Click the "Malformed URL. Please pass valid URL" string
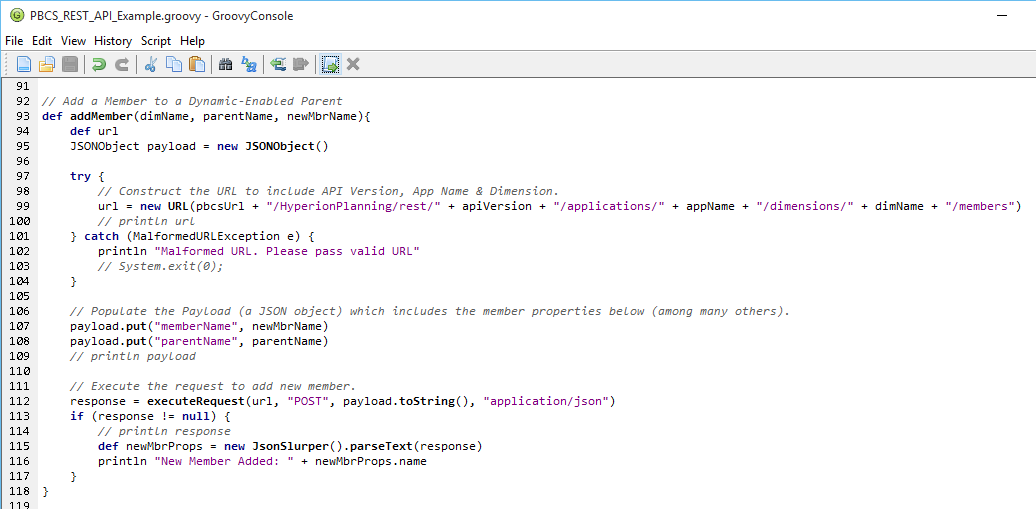The height and width of the screenshot is (509, 1036). tap(287, 251)
